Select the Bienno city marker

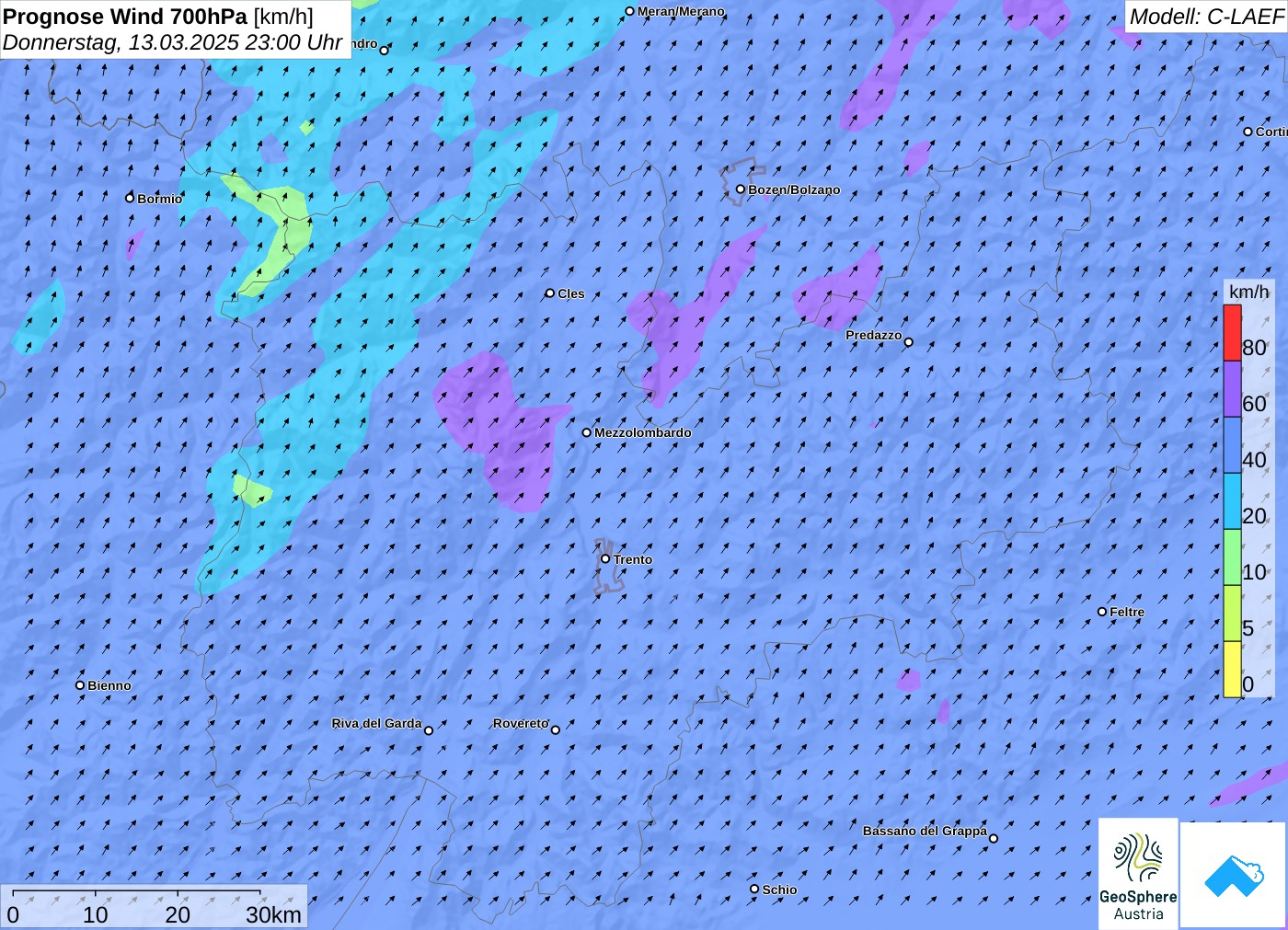click(80, 685)
